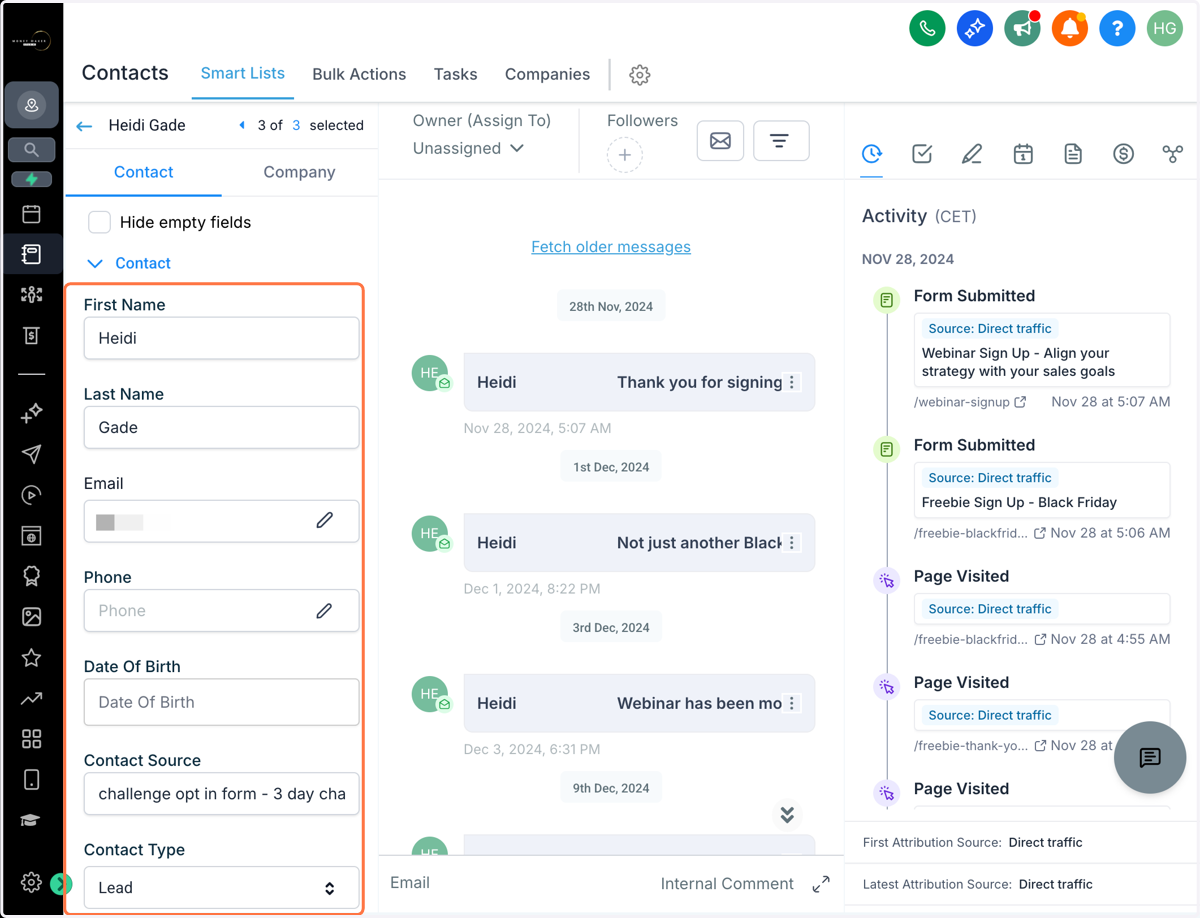
Task: Click the expand arrows icon in message composer
Action: point(821,884)
